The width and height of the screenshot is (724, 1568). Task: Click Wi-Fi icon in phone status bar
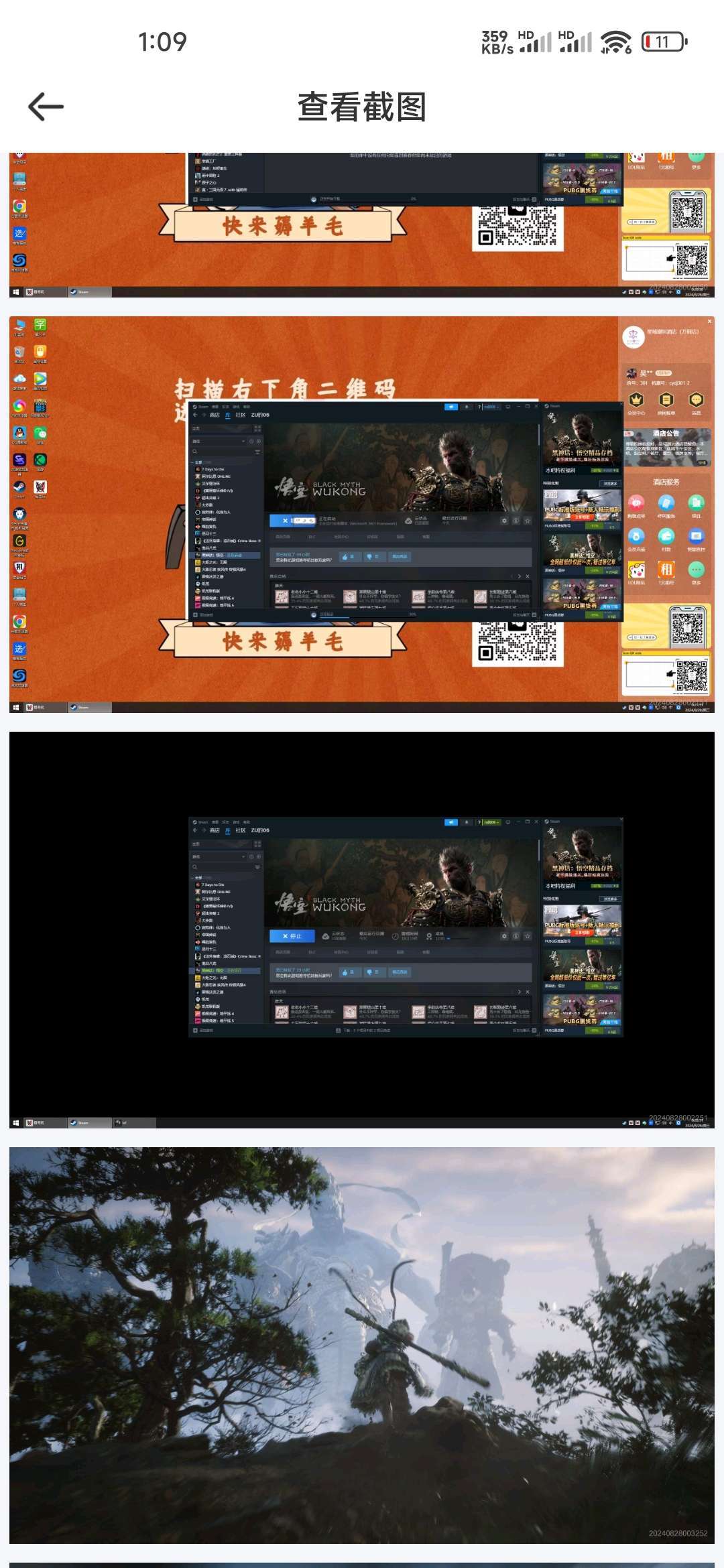pos(615,42)
